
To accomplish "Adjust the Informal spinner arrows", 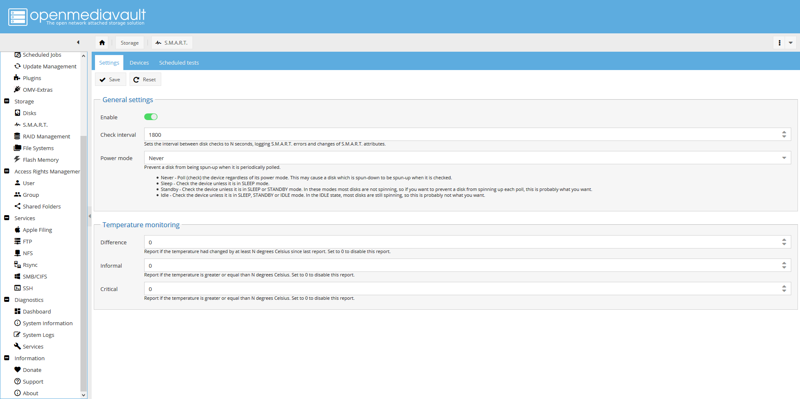I will click(784, 265).
